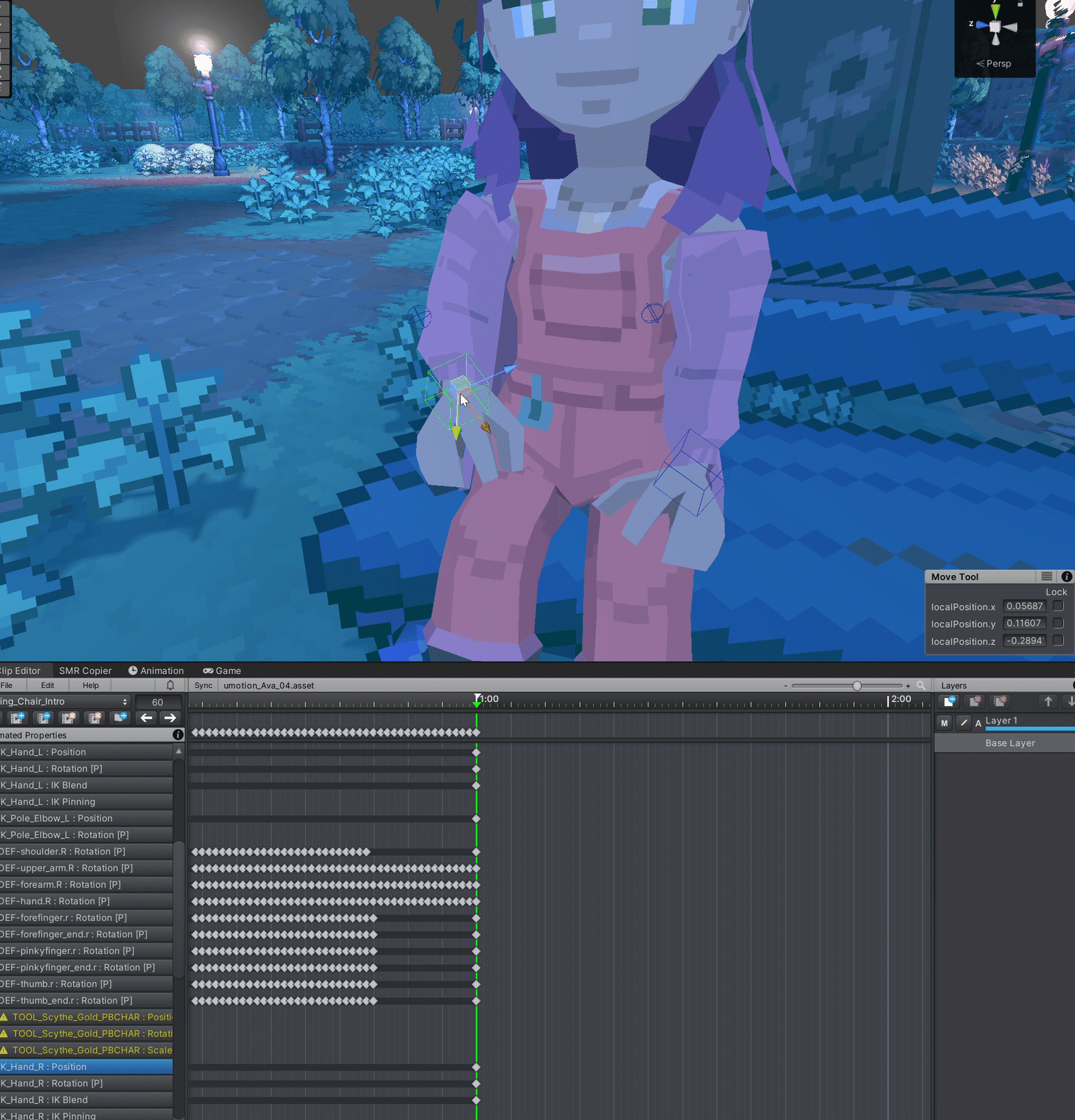Viewport: 1075px width, 1120px height.
Task: Open the Move Tool options menu icon
Action: (x=1047, y=576)
